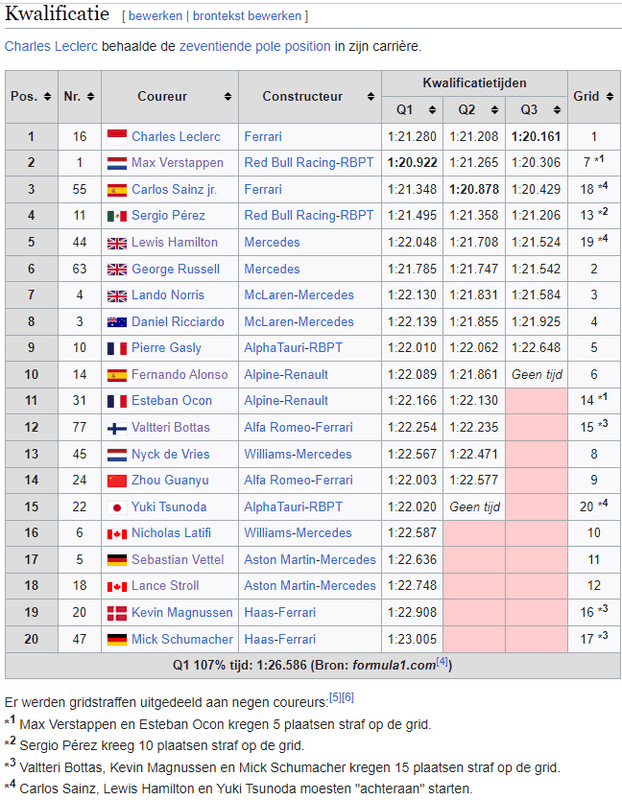Click bold Q2 time 1:20.878
Image resolution: width=622 pixels, height=800 pixels.
pos(474,189)
